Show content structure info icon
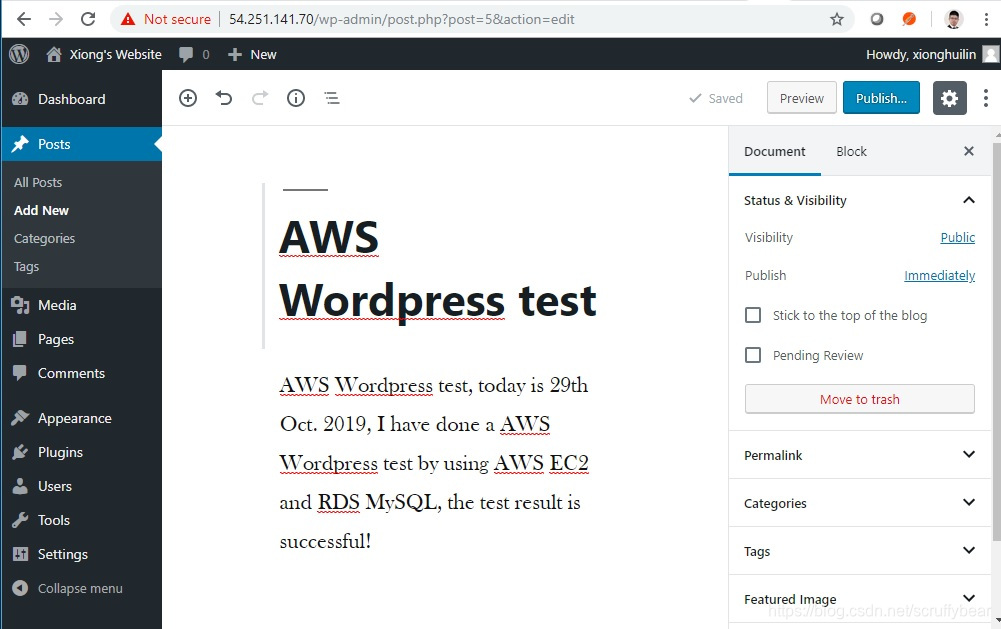Screen dimensions: 1001x629 (x=296, y=98)
